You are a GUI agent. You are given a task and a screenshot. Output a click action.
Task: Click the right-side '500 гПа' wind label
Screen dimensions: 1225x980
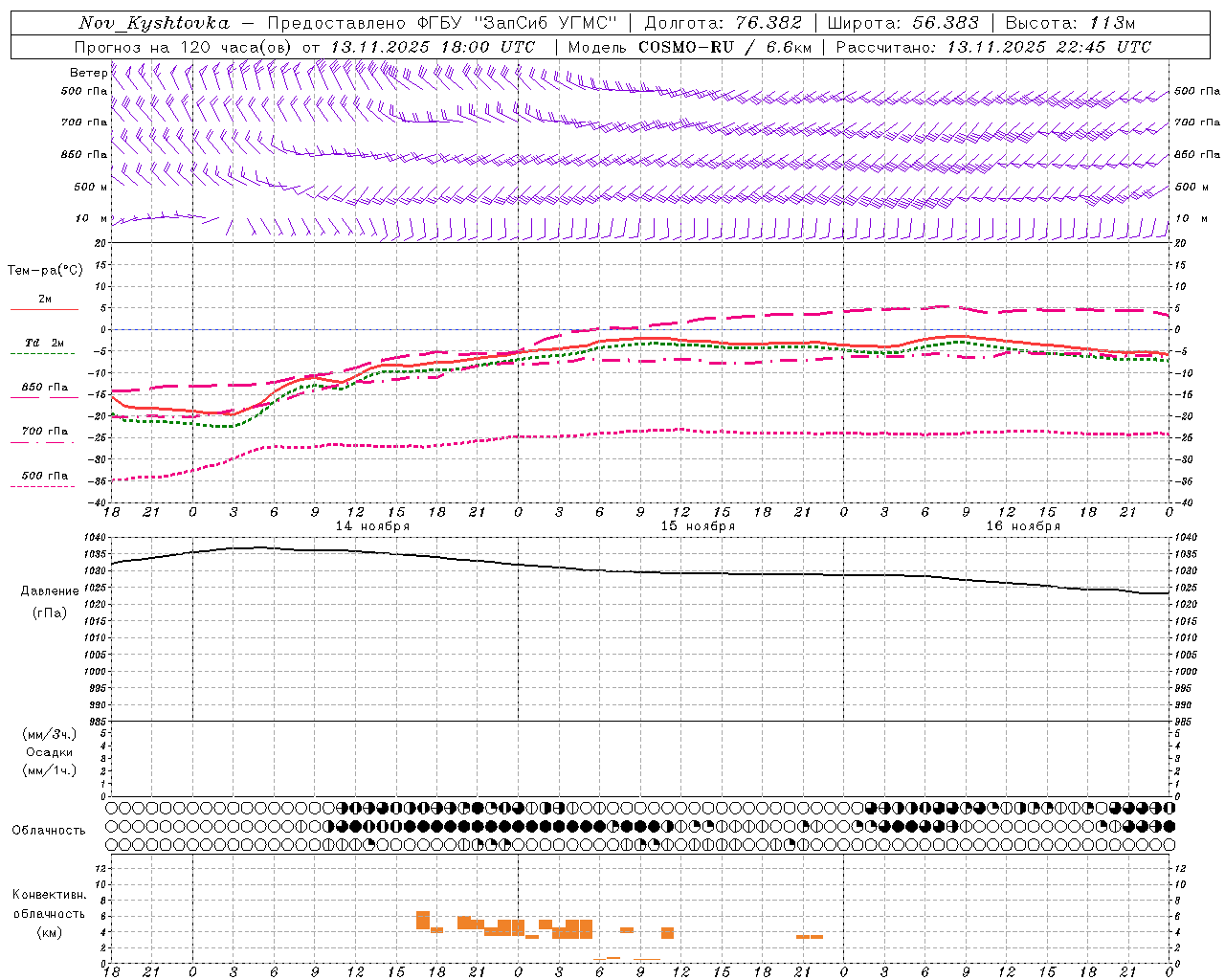[1197, 91]
